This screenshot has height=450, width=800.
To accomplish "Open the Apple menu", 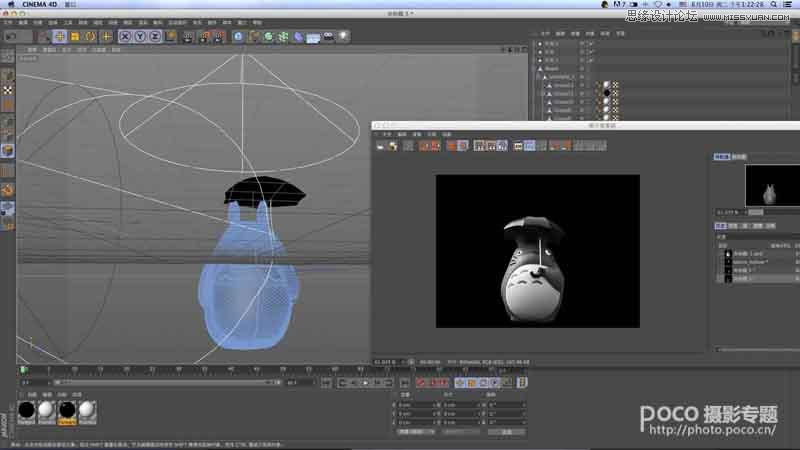I will pos(10,4).
